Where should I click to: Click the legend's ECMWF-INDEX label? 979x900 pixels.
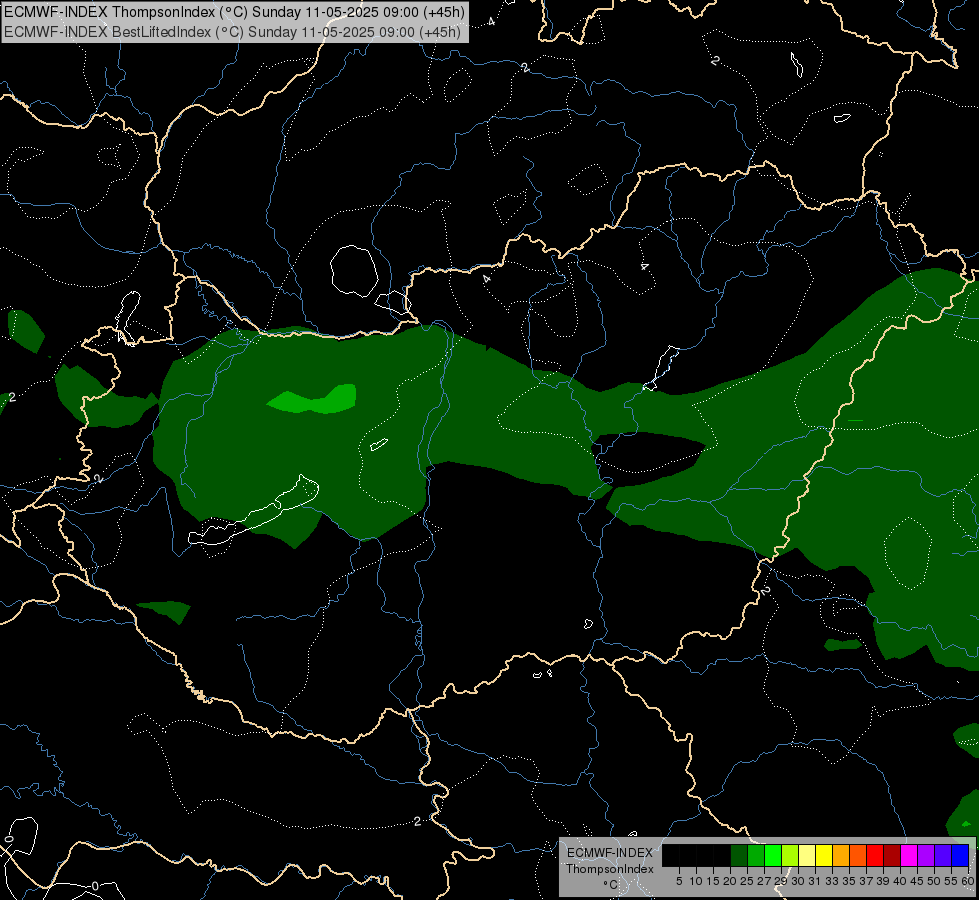point(610,853)
